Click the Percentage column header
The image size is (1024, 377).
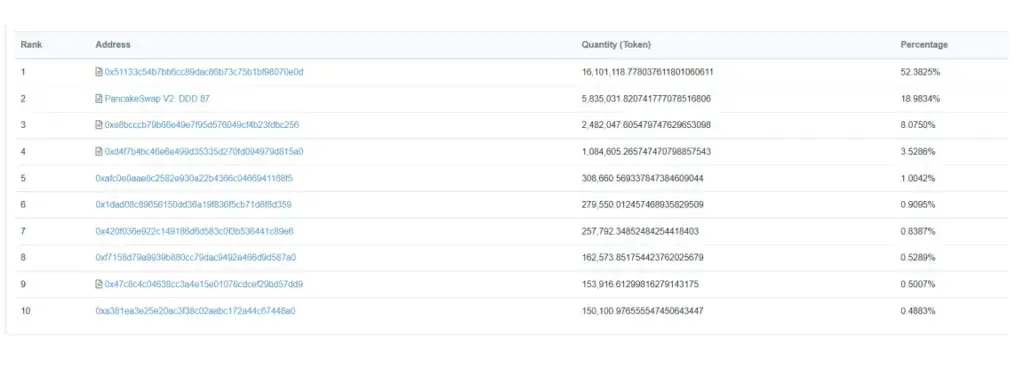924,45
